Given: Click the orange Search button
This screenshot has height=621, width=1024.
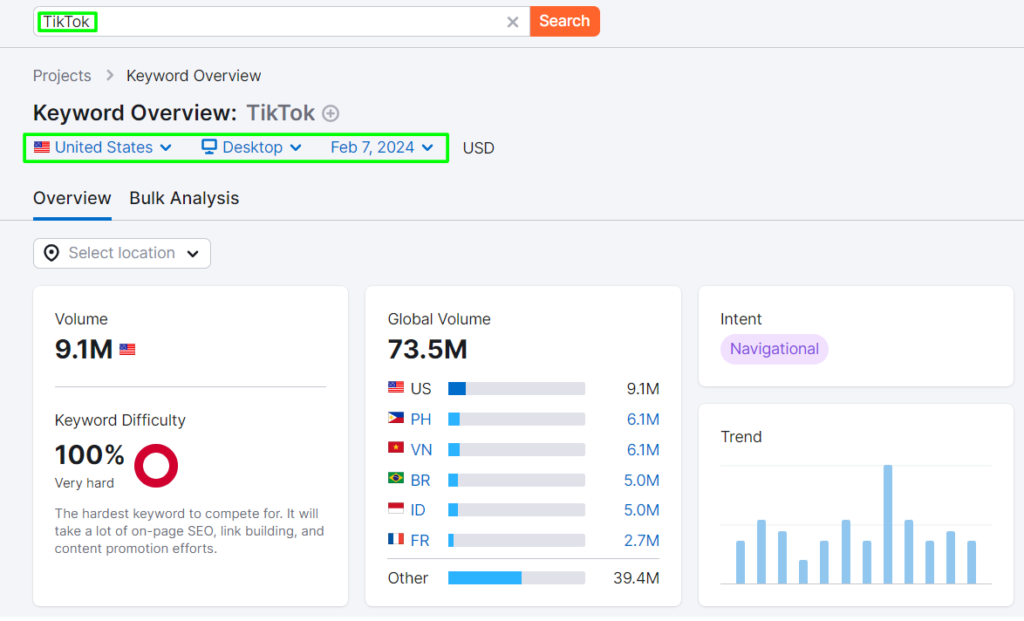Looking at the screenshot, I should [x=565, y=21].
